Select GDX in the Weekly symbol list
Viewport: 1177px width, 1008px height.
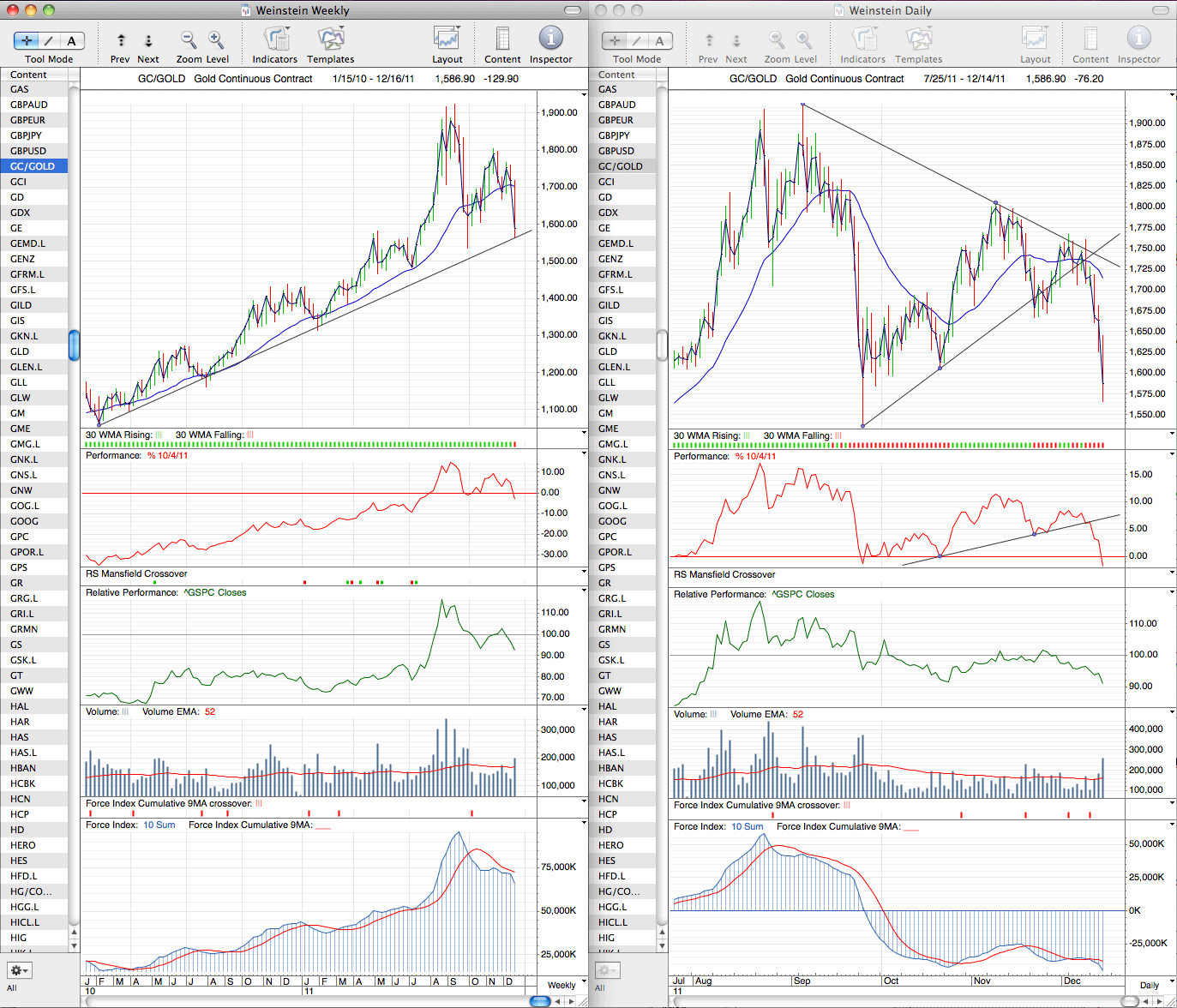tap(34, 213)
